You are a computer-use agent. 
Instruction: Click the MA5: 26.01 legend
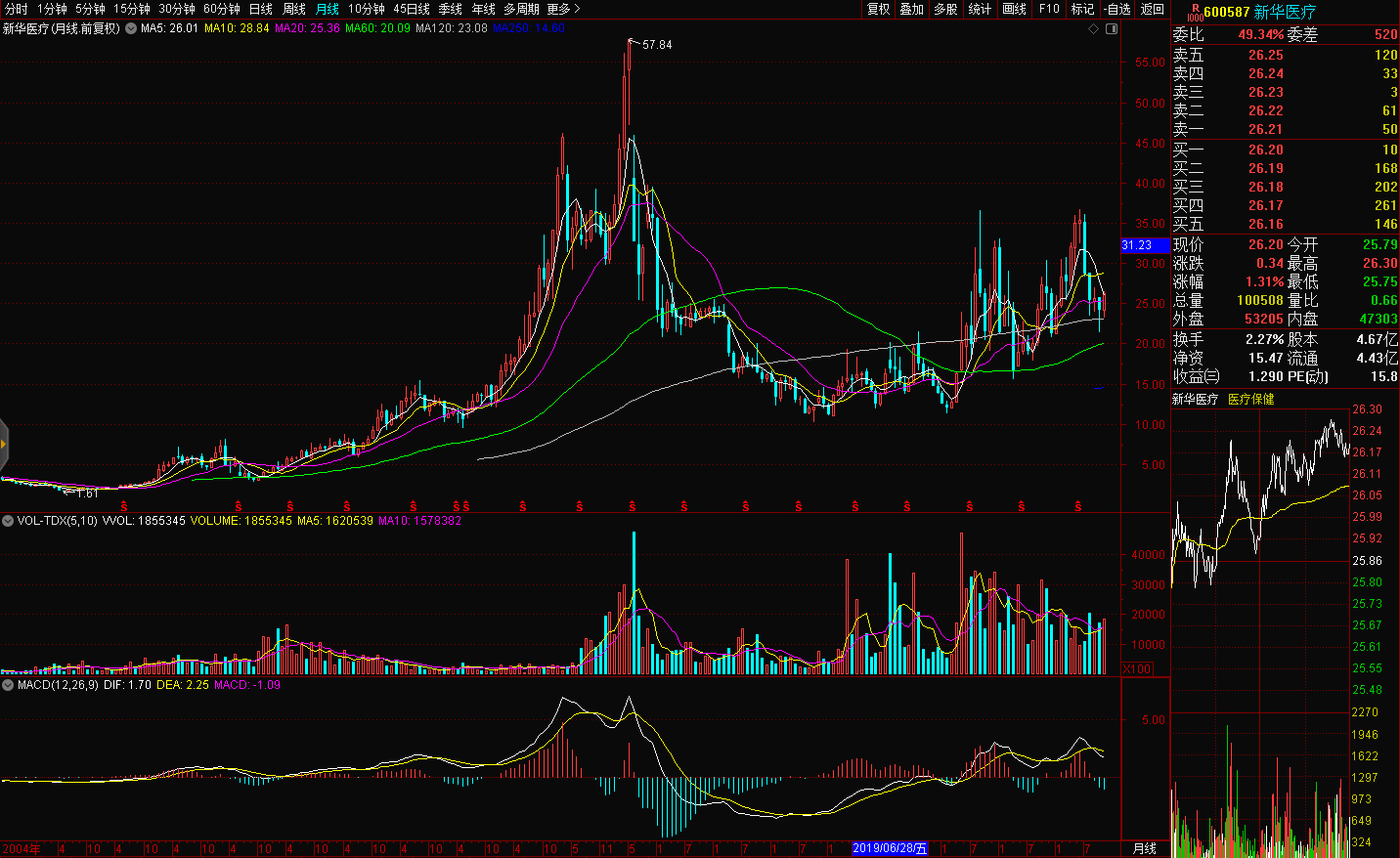point(169,28)
